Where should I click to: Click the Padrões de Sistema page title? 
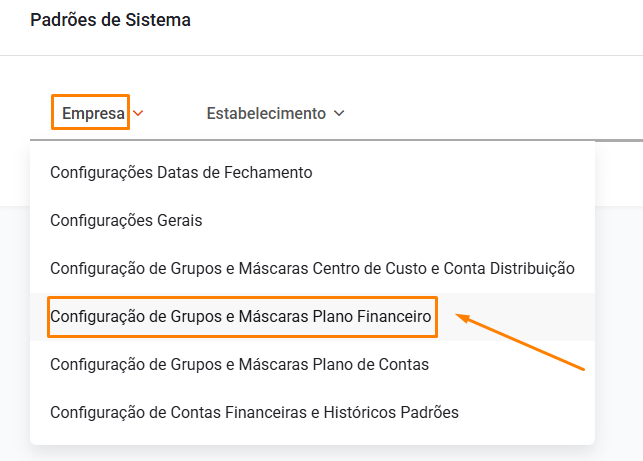point(110,19)
